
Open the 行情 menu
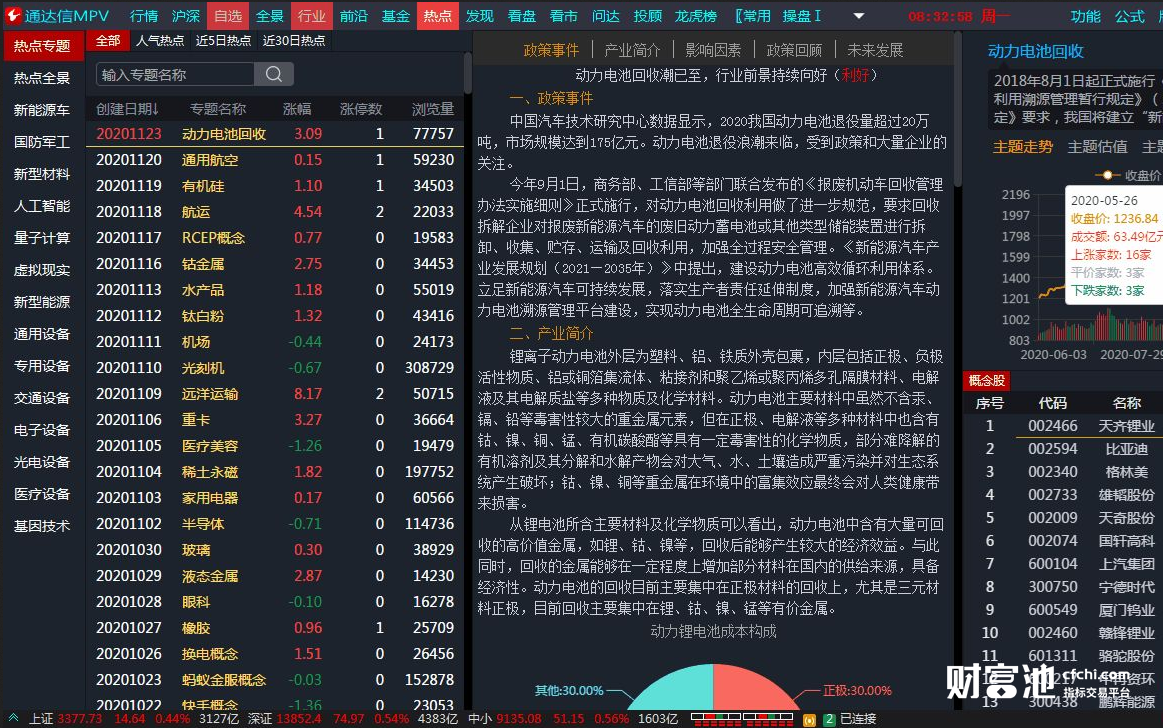144,16
